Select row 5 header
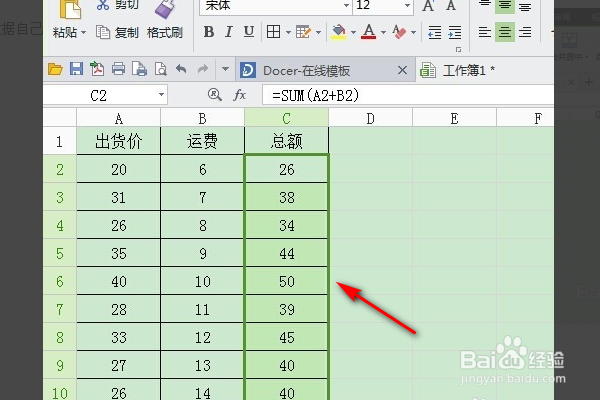 tap(60, 253)
